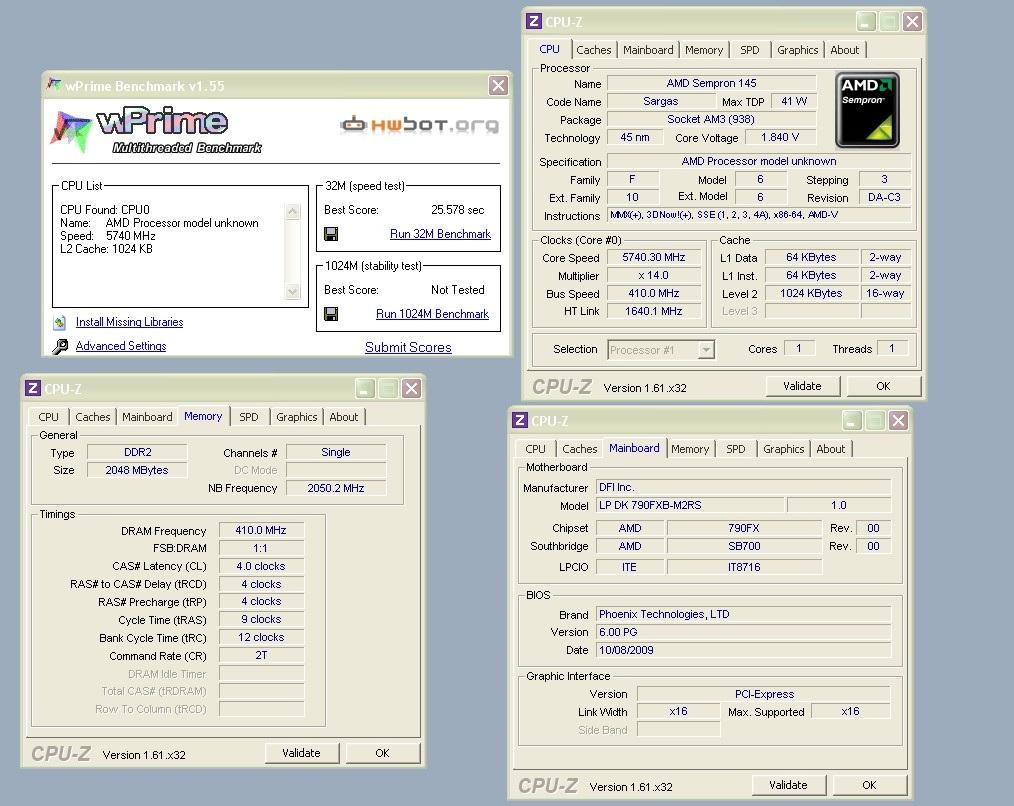Click the DRAM Frequency value 410.0 MHz
This screenshot has width=1014, height=806.
[x=261, y=530]
